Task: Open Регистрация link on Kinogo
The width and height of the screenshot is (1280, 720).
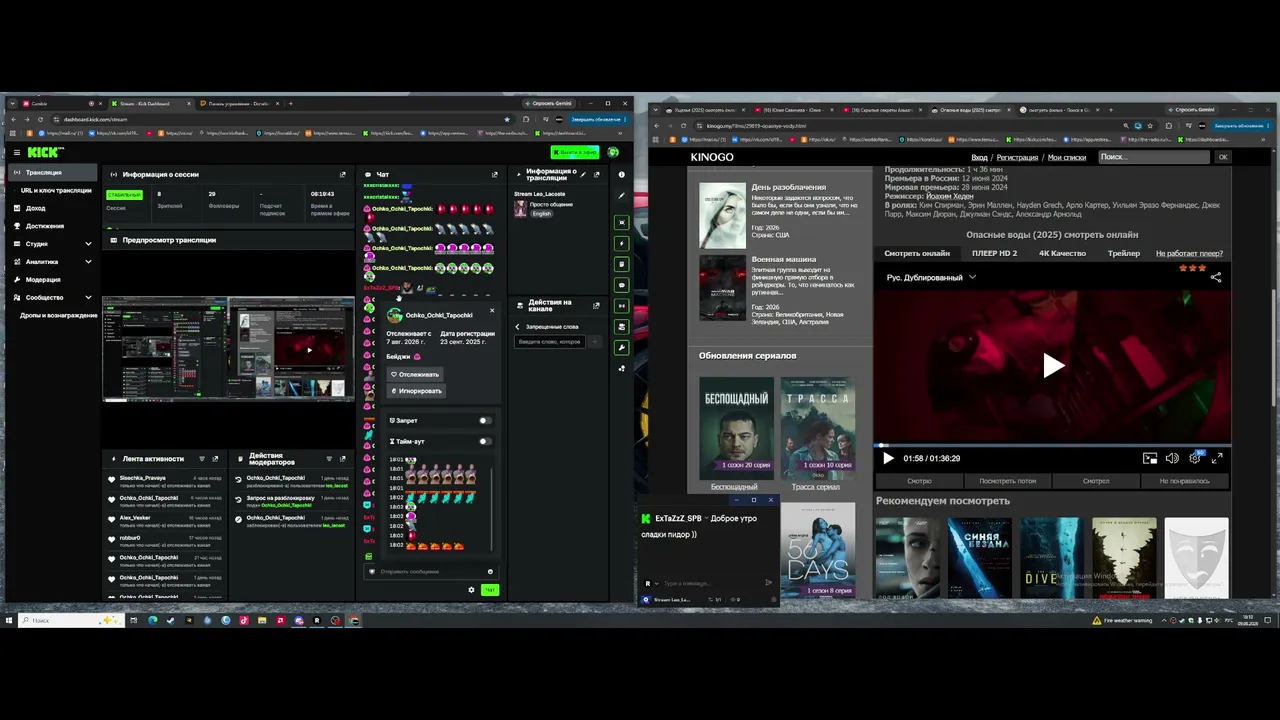Action: pos(1016,157)
